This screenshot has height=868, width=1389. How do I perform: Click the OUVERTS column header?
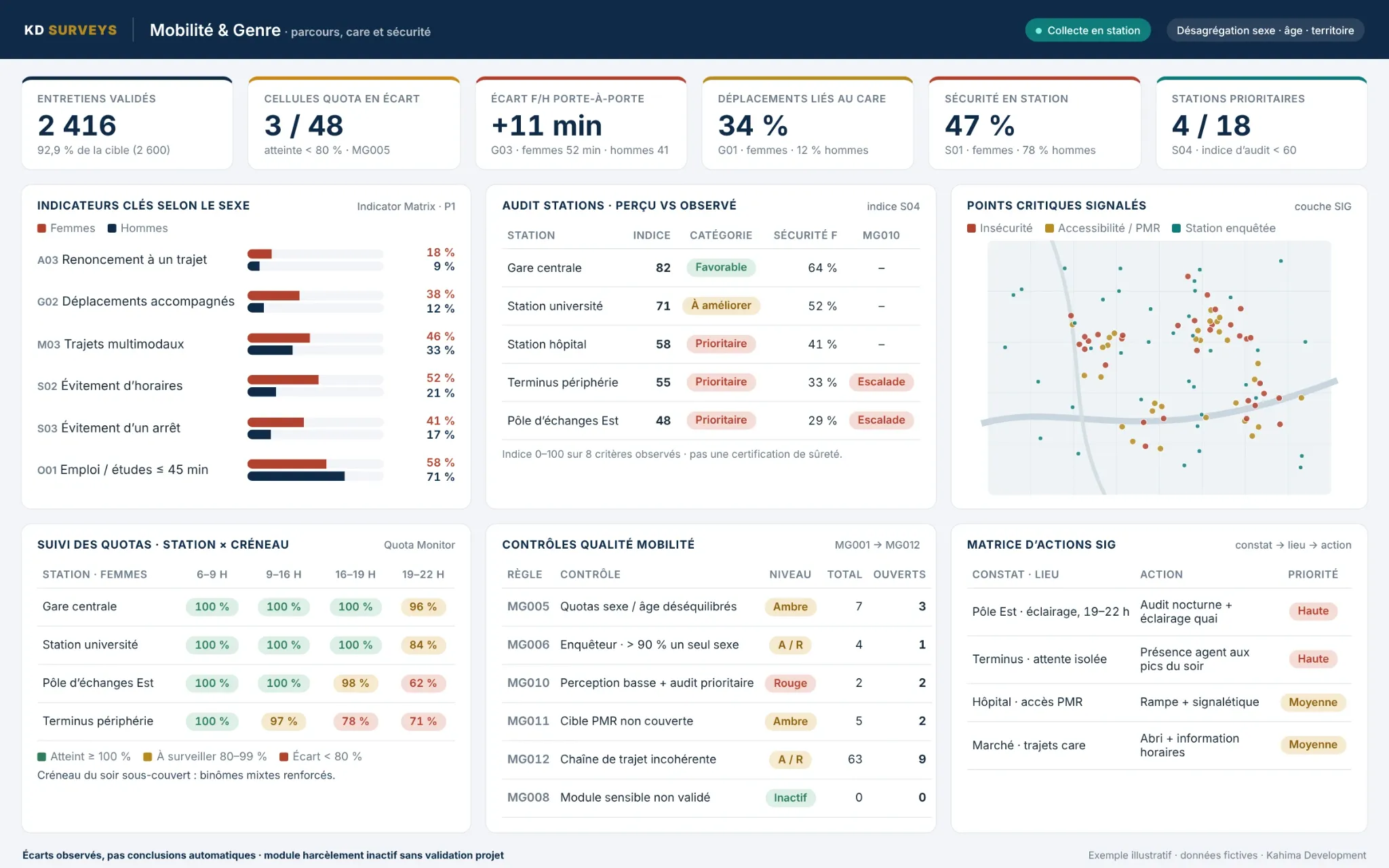click(899, 574)
